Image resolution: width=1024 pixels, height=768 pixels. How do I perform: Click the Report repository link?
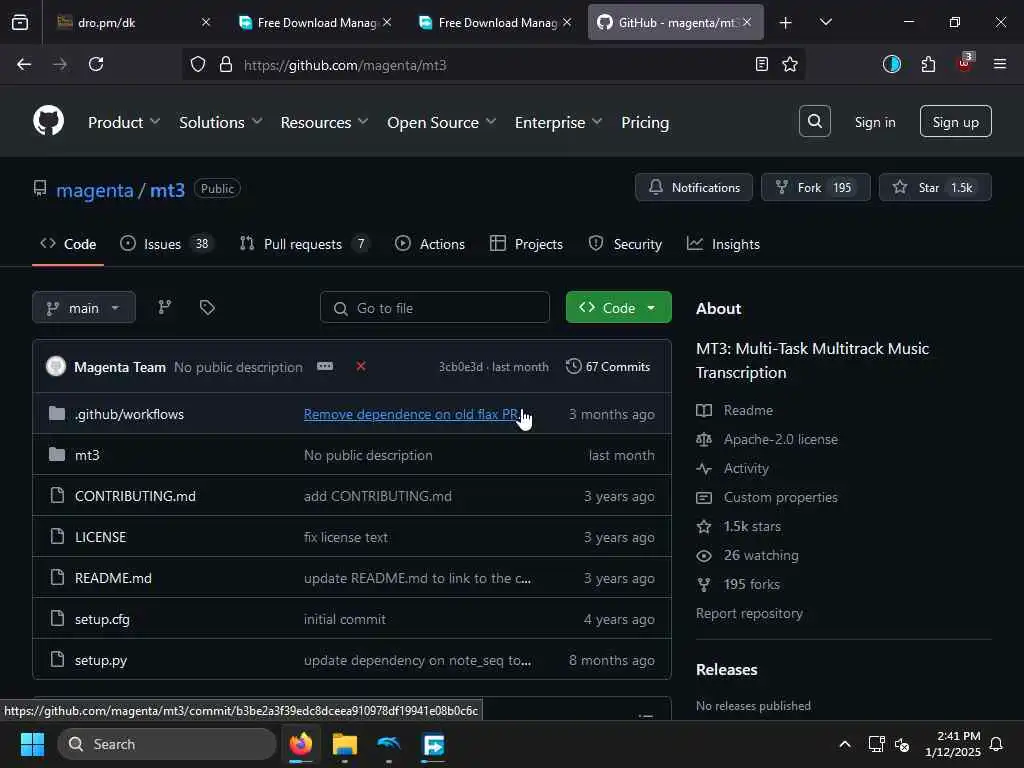[749, 613]
